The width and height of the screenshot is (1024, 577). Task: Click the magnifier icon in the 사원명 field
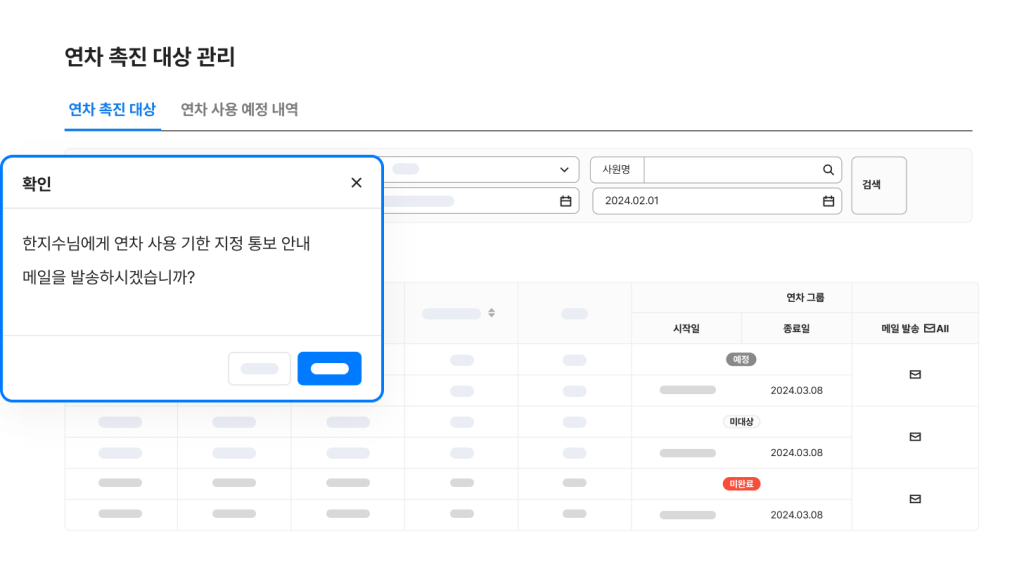[x=828, y=170]
